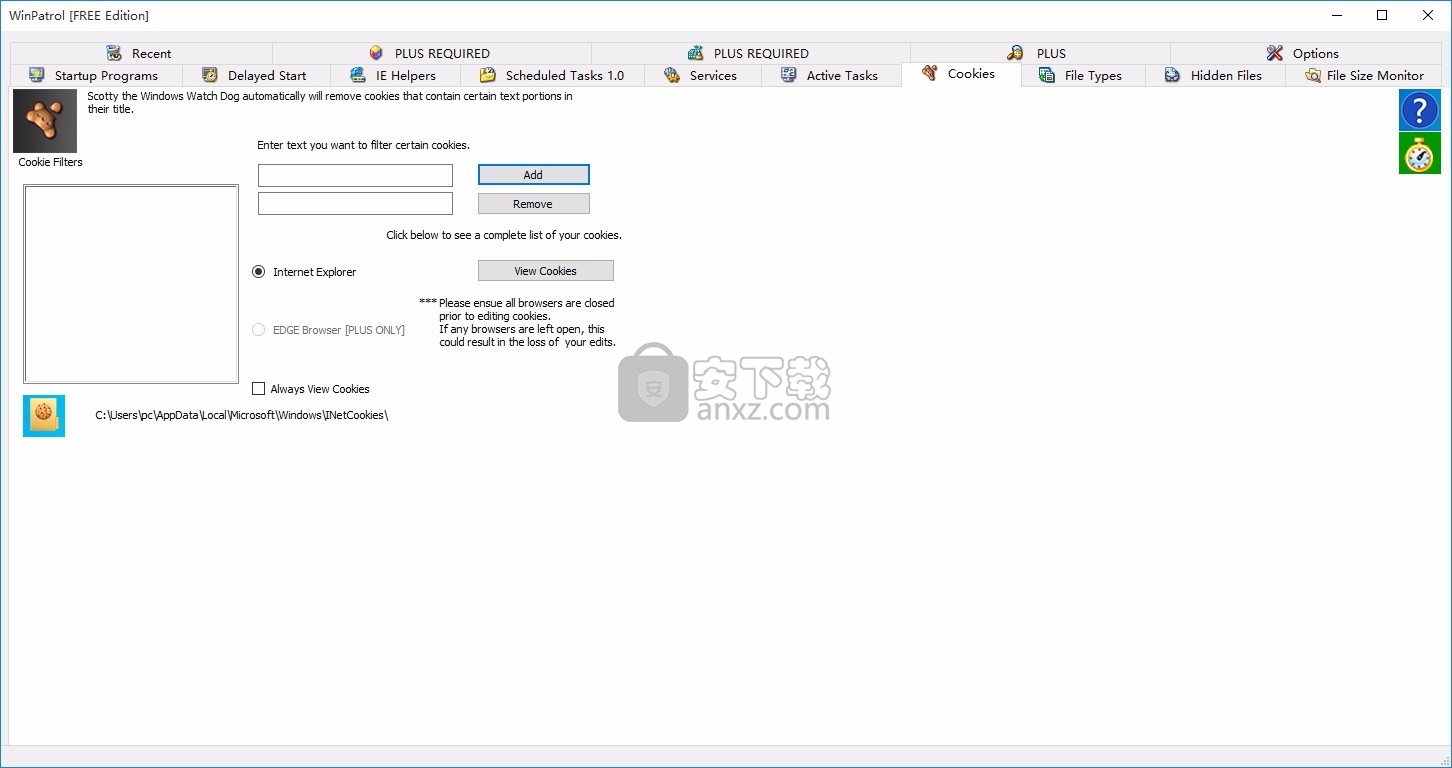Click the Options tools icon
Viewport: 1452px width, 768px height.
coord(1275,53)
